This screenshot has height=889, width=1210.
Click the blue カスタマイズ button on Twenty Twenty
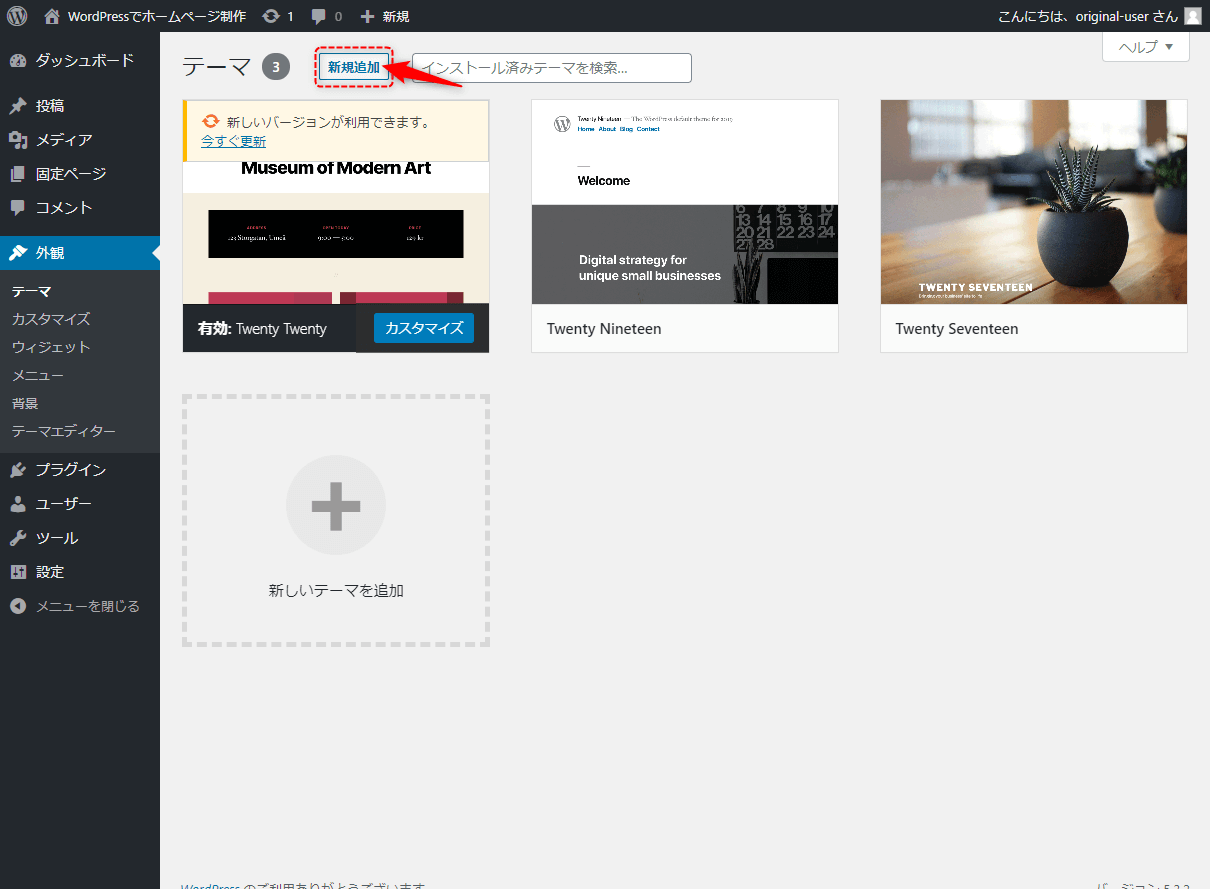tap(424, 328)
